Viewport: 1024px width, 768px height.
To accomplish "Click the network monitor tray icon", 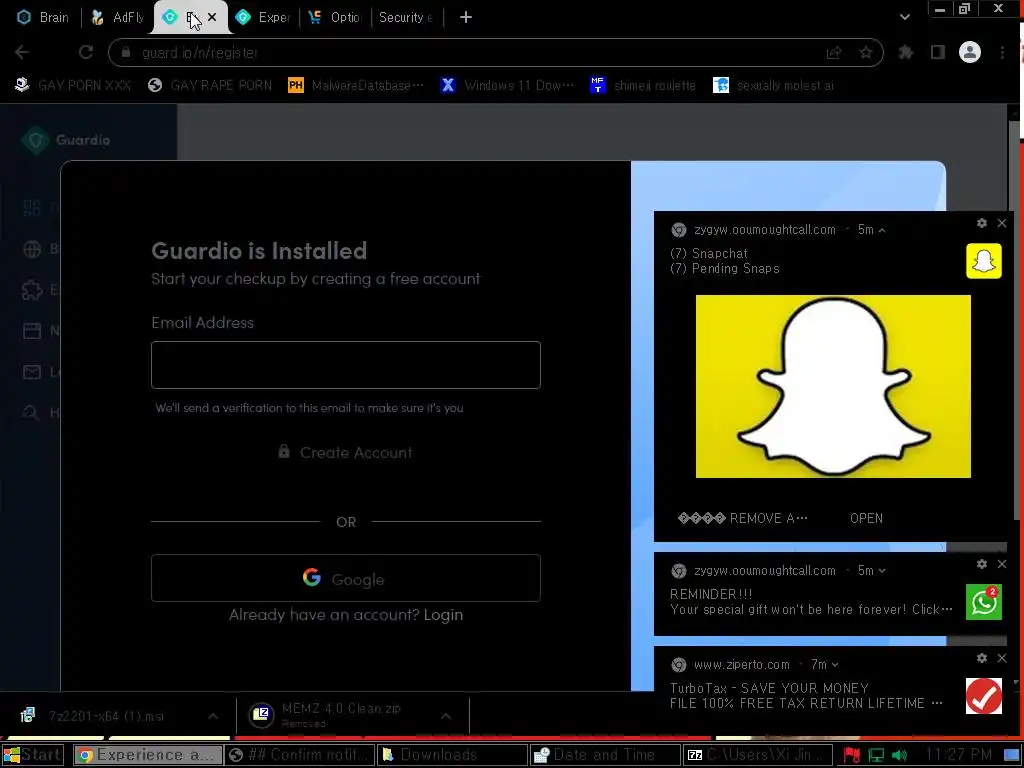I will pyautogui.click(x=876, y=756).
